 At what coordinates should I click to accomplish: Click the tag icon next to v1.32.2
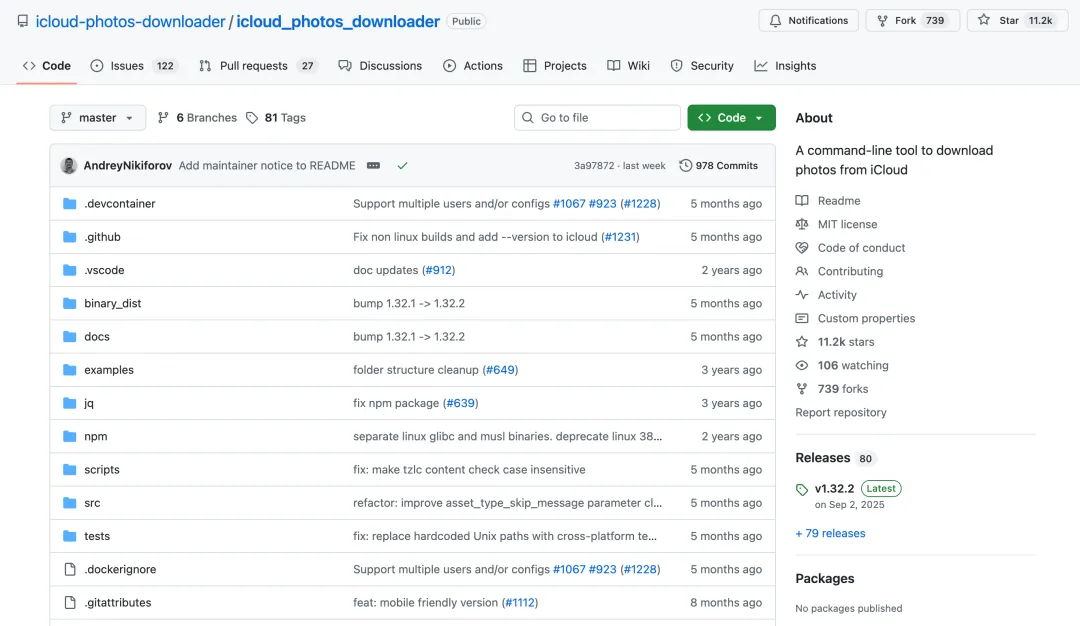point(802,490)
